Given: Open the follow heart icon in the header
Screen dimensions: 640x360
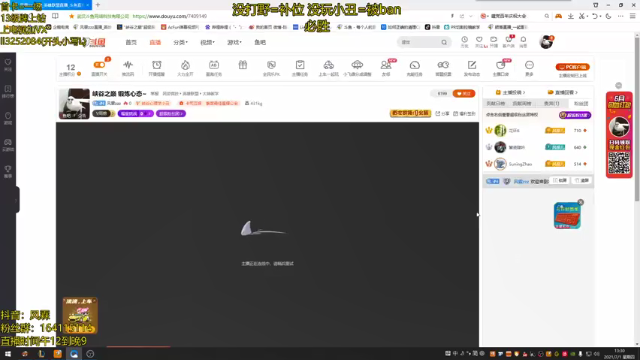Looking at the screenshot, I should tap(479, 40).
